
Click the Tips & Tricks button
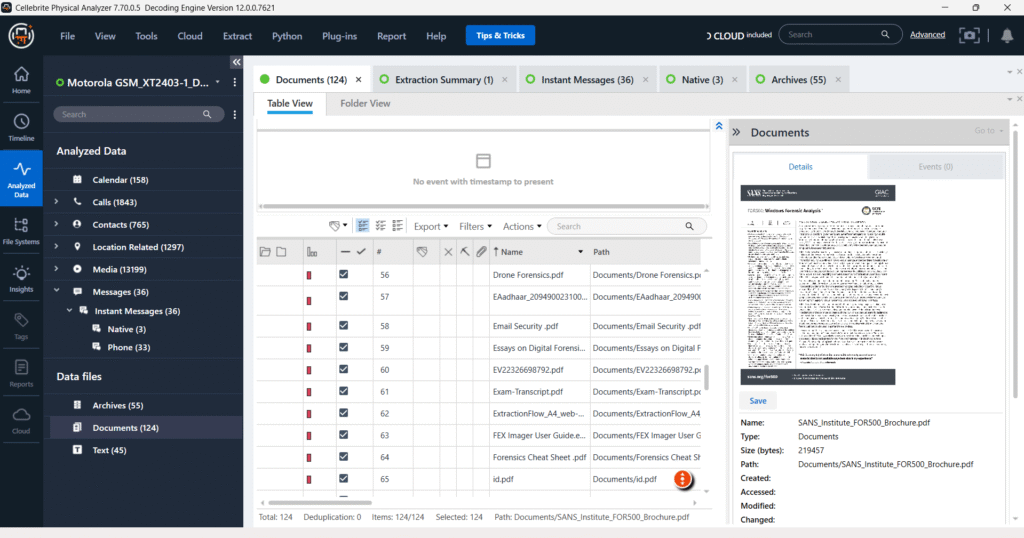[x=500, y=35]
